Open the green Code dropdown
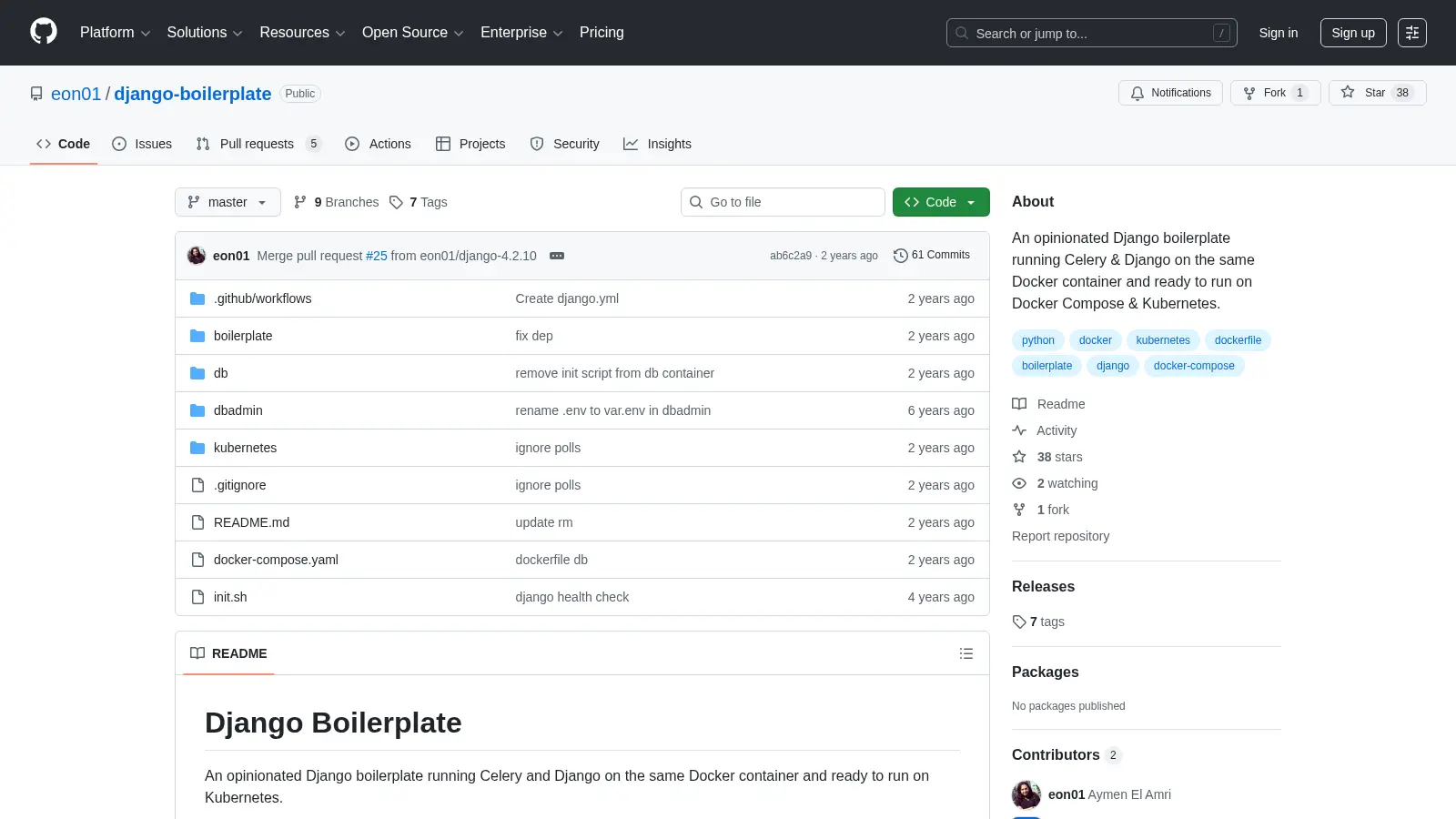 (941, 202)
